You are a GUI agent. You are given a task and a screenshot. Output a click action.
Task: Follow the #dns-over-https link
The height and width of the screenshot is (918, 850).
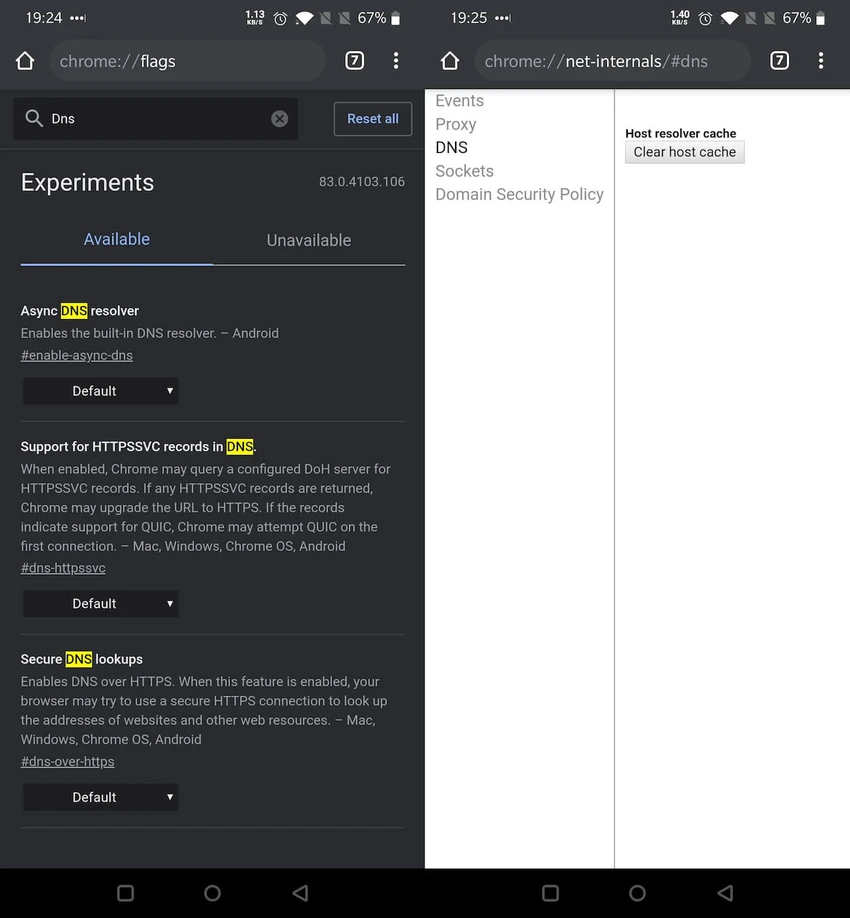(67, 762)
